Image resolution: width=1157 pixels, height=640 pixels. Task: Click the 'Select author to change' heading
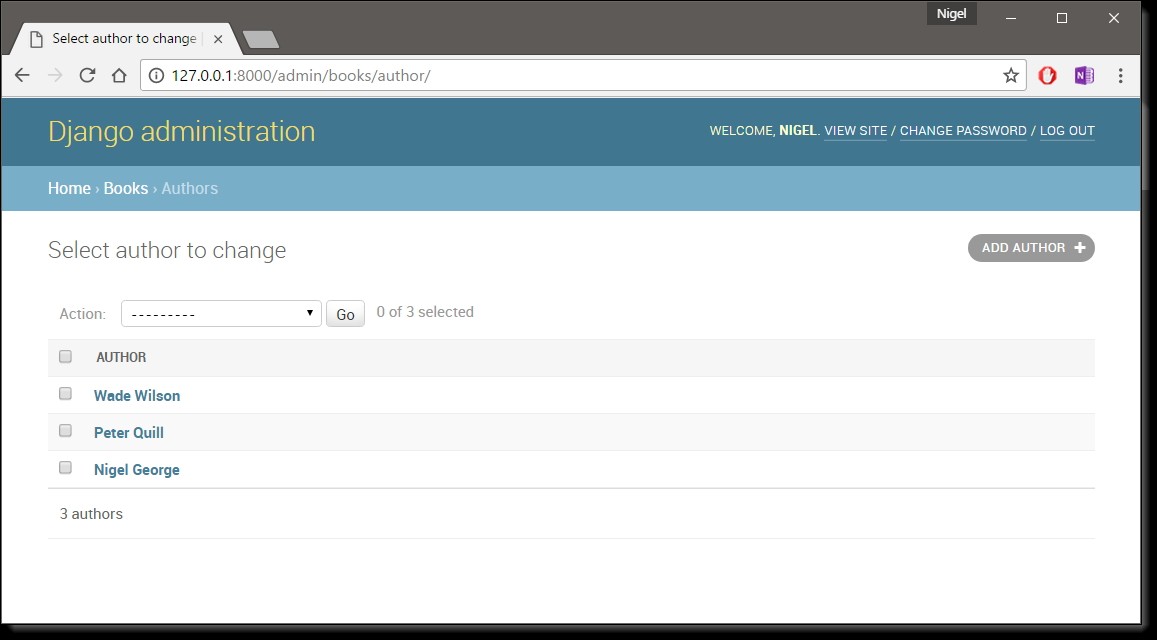167,250
